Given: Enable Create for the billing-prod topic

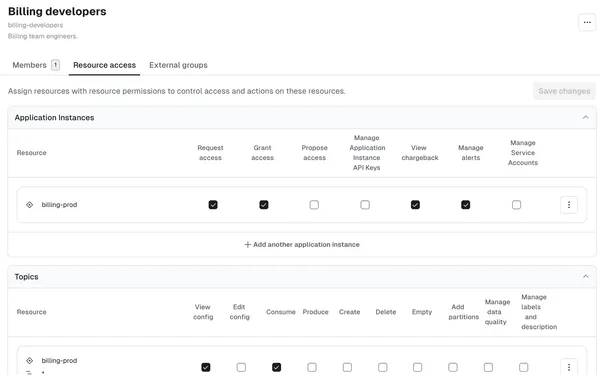Looking at the screenshot, I should click(x=347, y=367).
